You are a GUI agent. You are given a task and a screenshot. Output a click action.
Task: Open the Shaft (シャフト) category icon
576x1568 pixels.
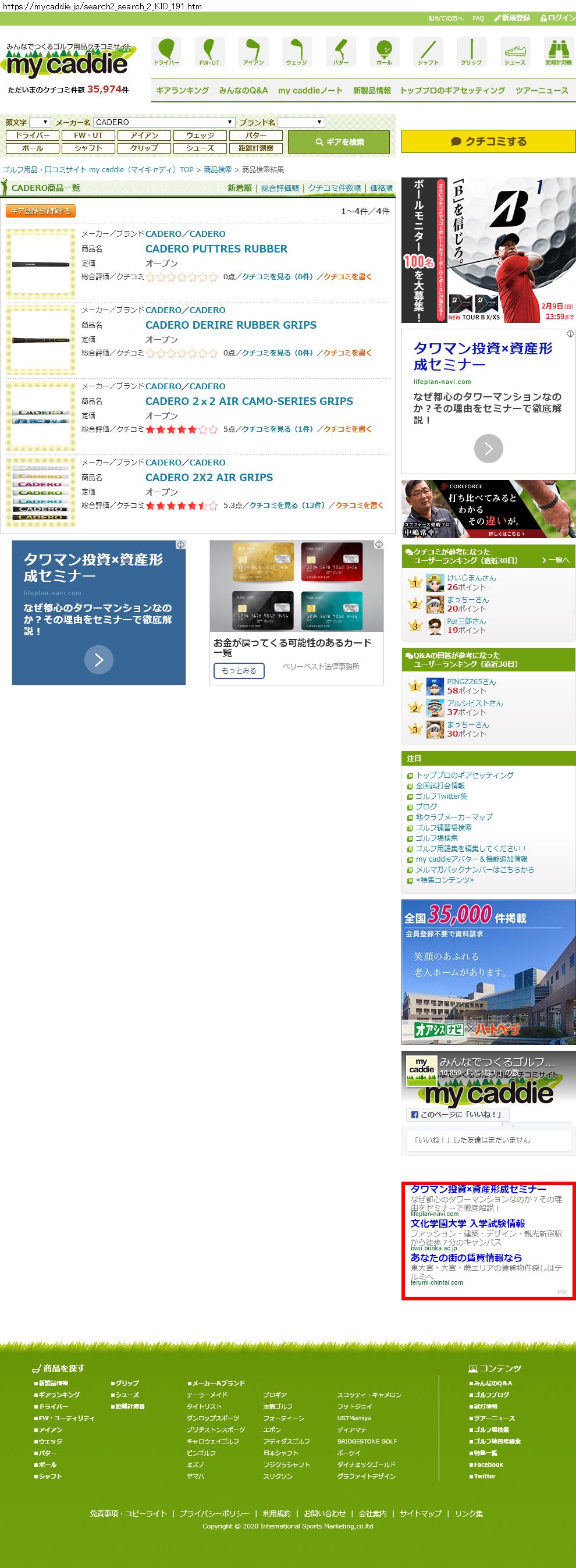[x=428, y=52]
